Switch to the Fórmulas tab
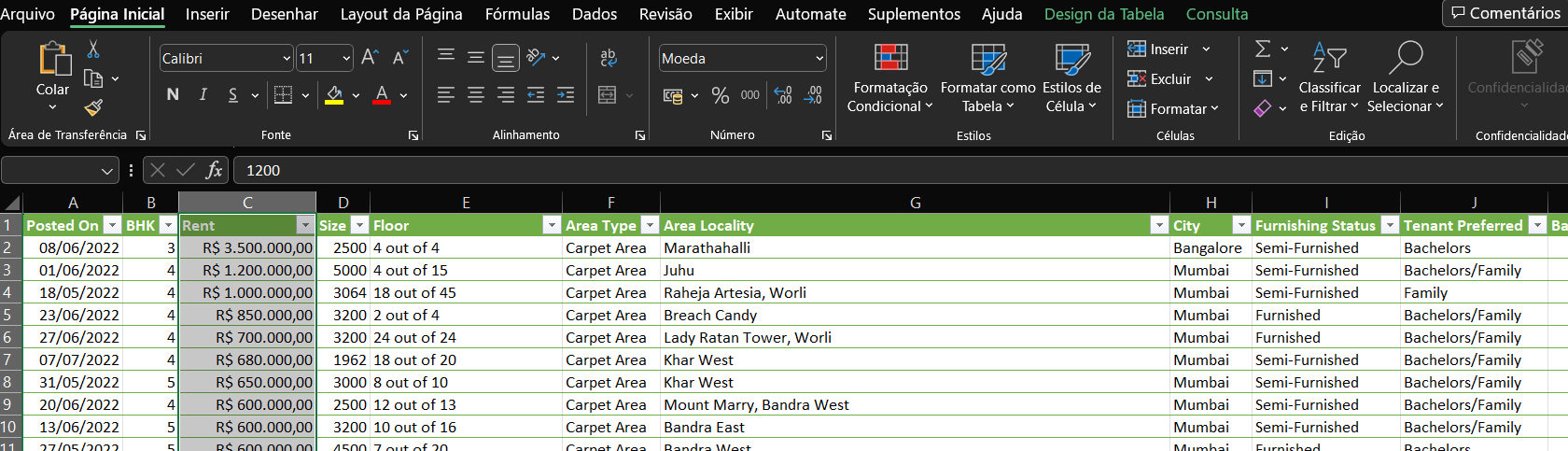This screenshot has height=451, width=1568. [x=517, y=14]
